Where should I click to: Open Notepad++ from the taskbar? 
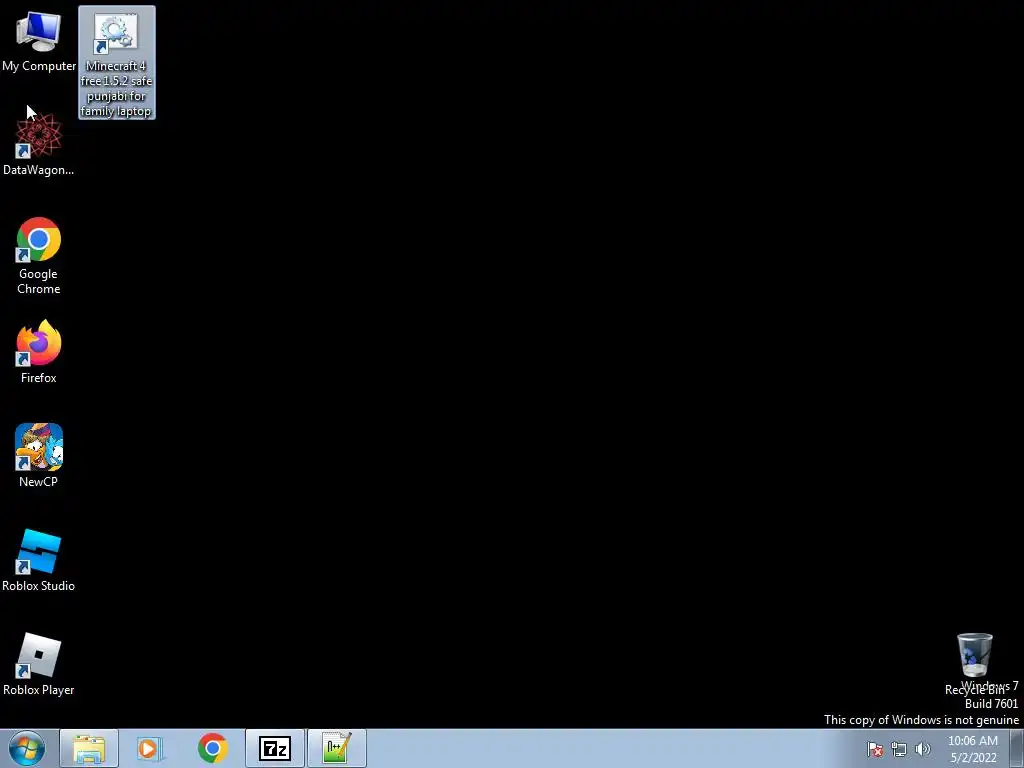click(x=336, y=748)
